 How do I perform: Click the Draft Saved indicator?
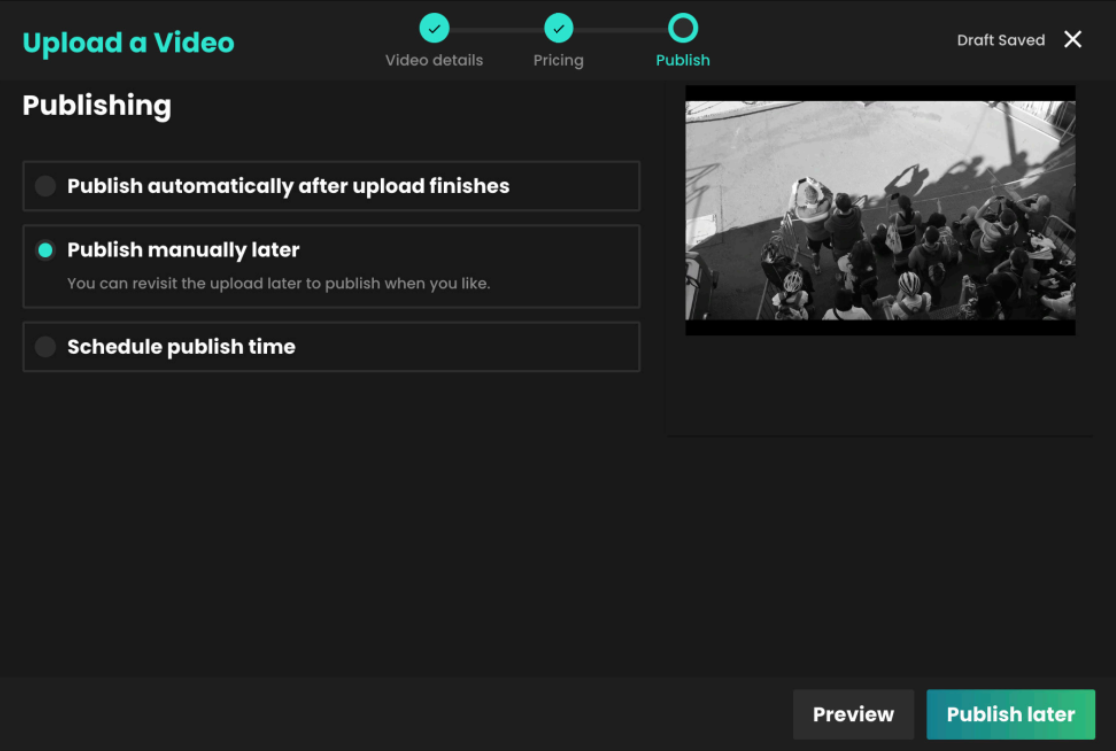[x=1000, y=39]
